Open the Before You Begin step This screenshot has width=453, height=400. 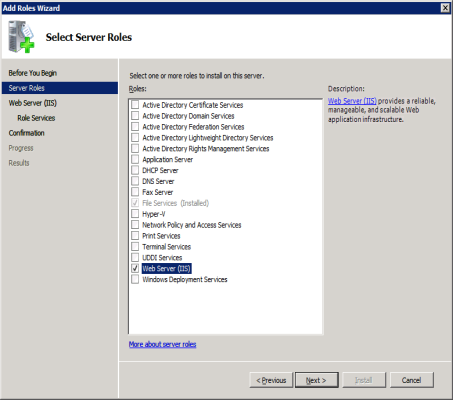pyautogui.click(x=33, y=73)
